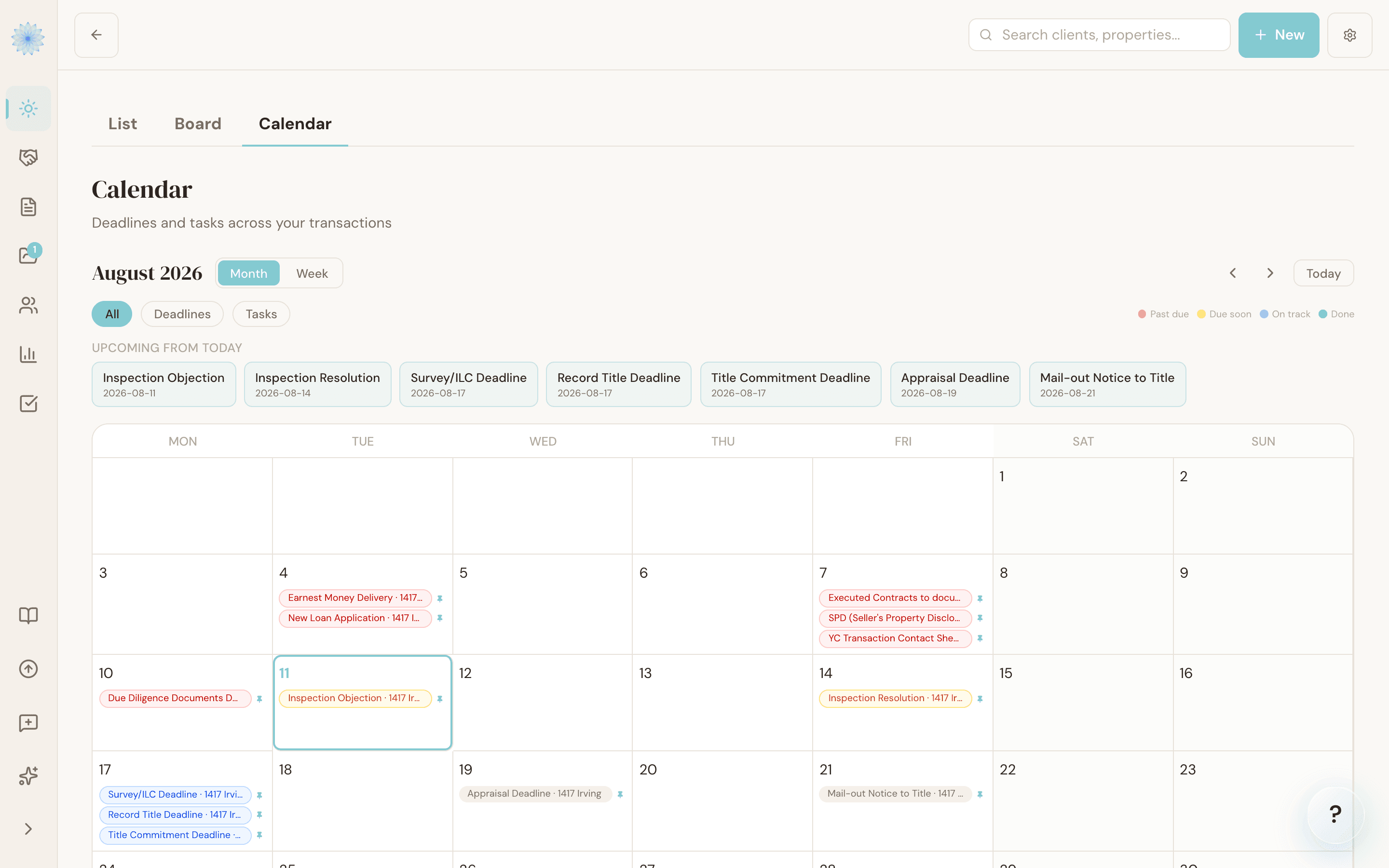The width and height of the screenshot is (1389, 868).
Task: Open Mail-out Notice to Title event on day 21
Action: 896,794
